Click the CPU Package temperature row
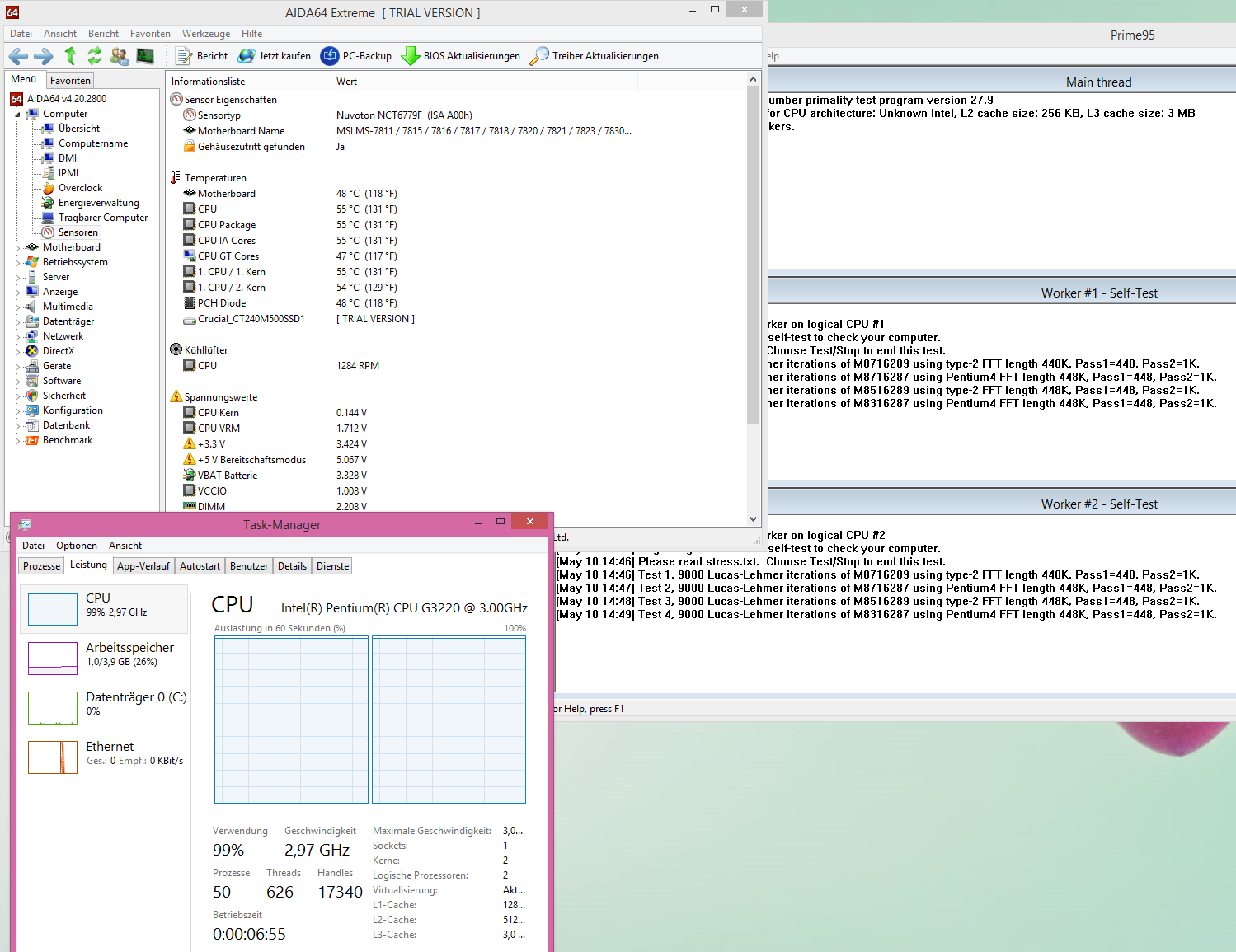This screenshot has width=1236, height=952. point(227,225)
